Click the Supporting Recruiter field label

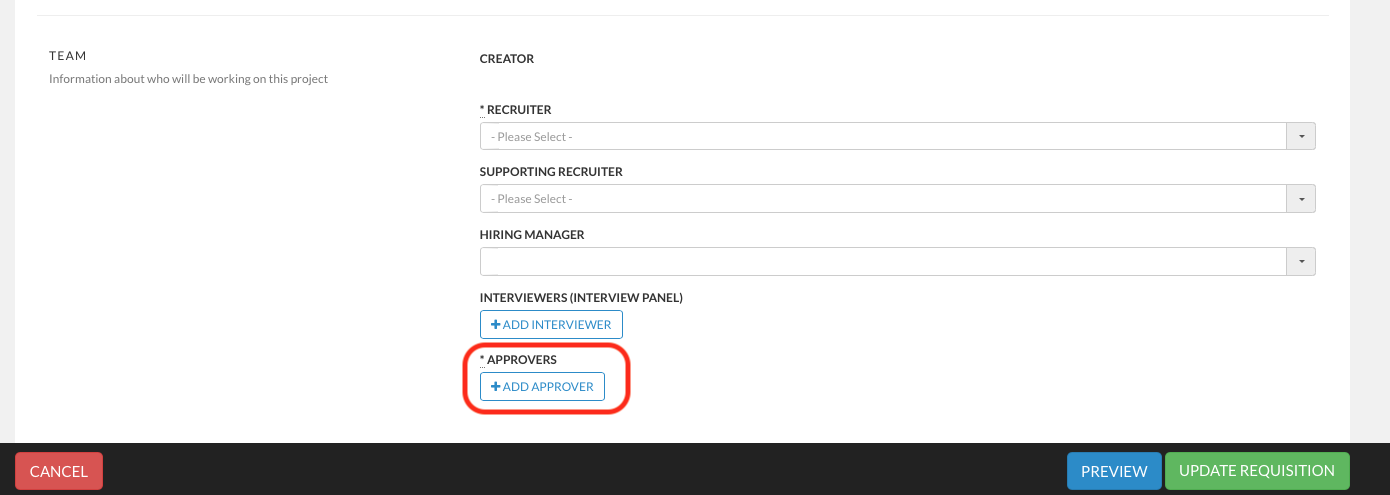551,172
